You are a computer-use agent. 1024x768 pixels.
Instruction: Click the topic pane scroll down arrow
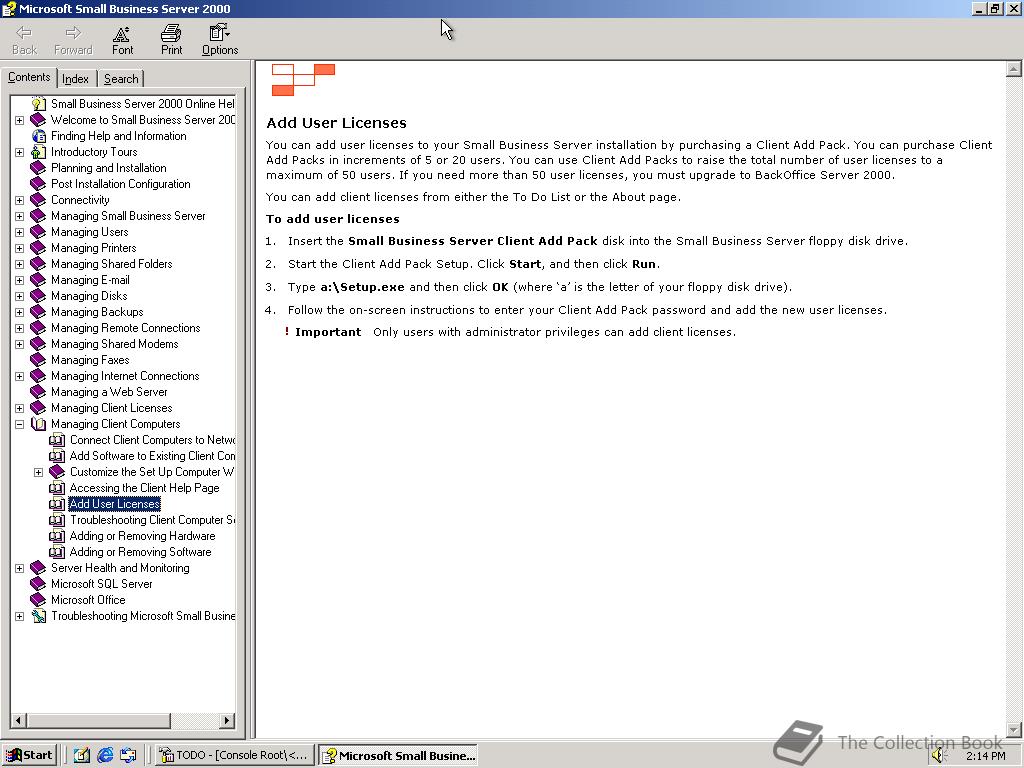click(1014, 729)
